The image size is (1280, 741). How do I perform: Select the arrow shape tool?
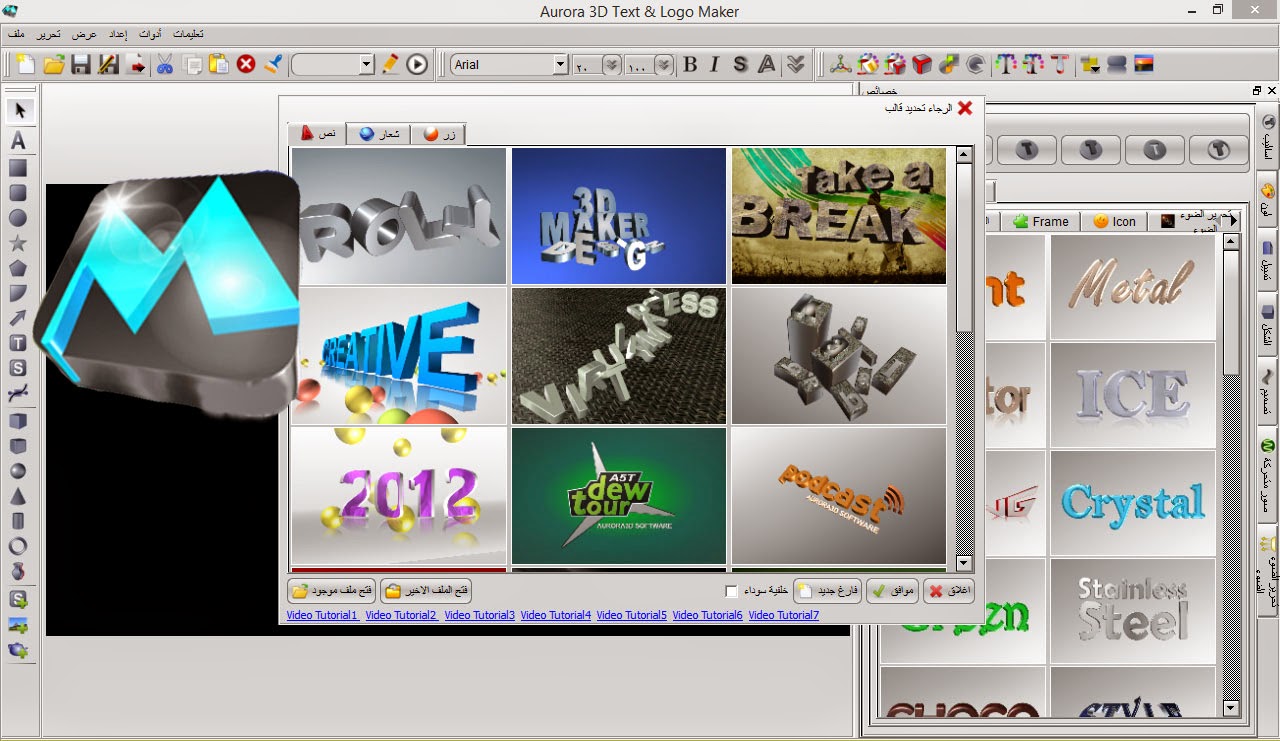coord(18,318)
